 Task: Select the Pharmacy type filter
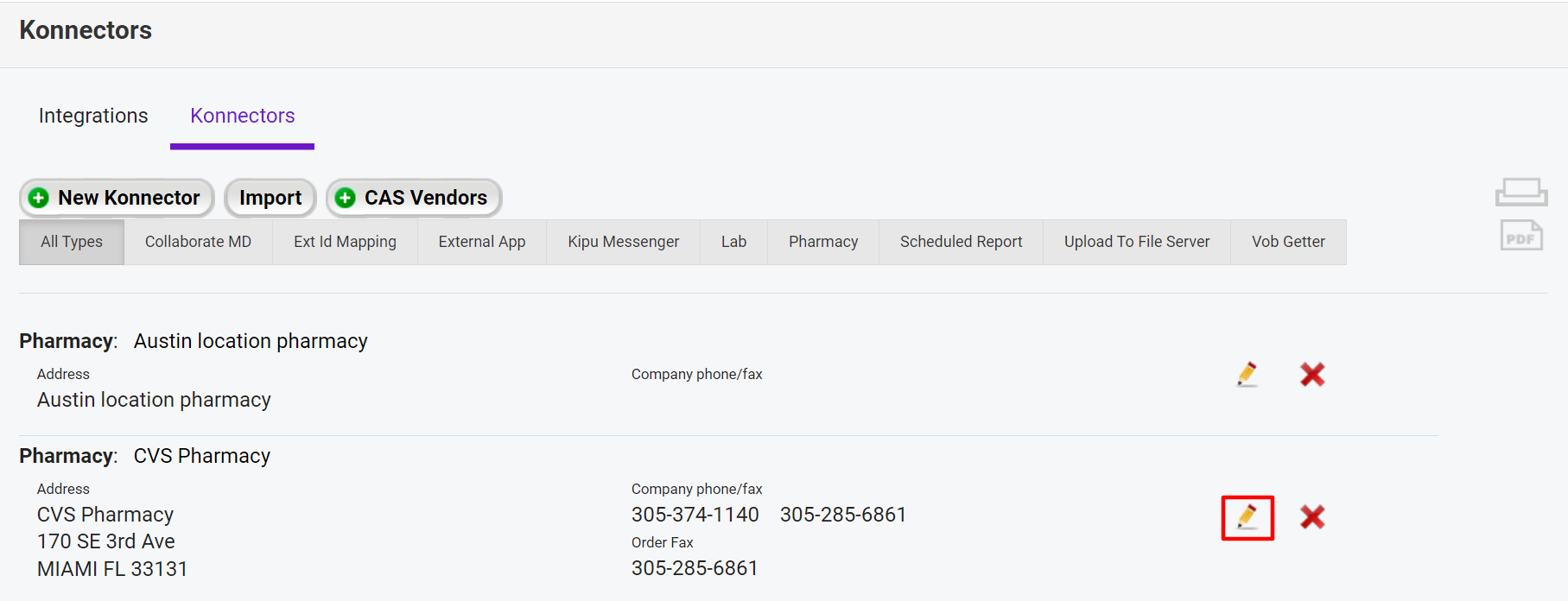(822, 242)
